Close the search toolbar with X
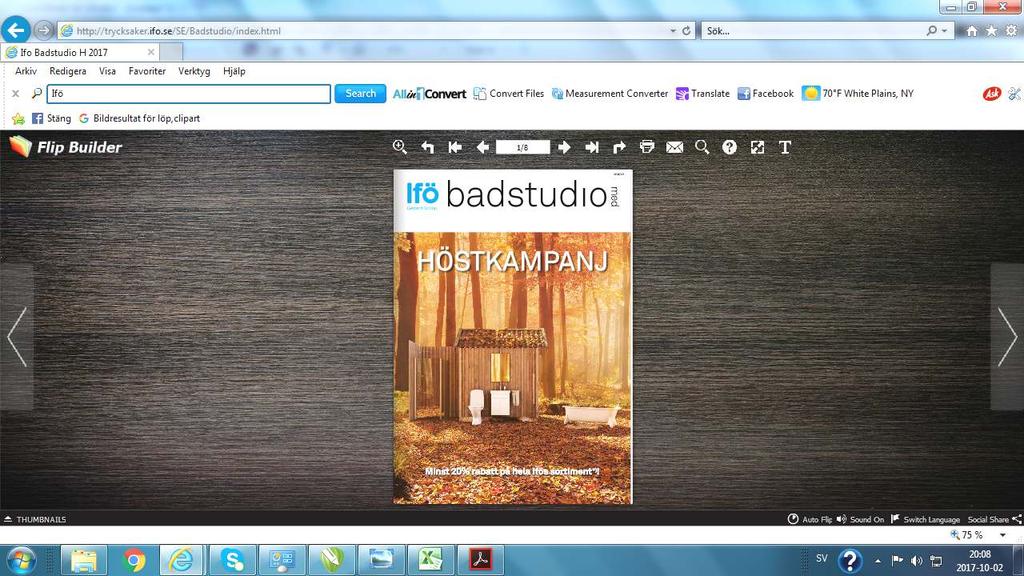Image resolution: width=1024 pixels, height=576 pixels. (16, 94)
